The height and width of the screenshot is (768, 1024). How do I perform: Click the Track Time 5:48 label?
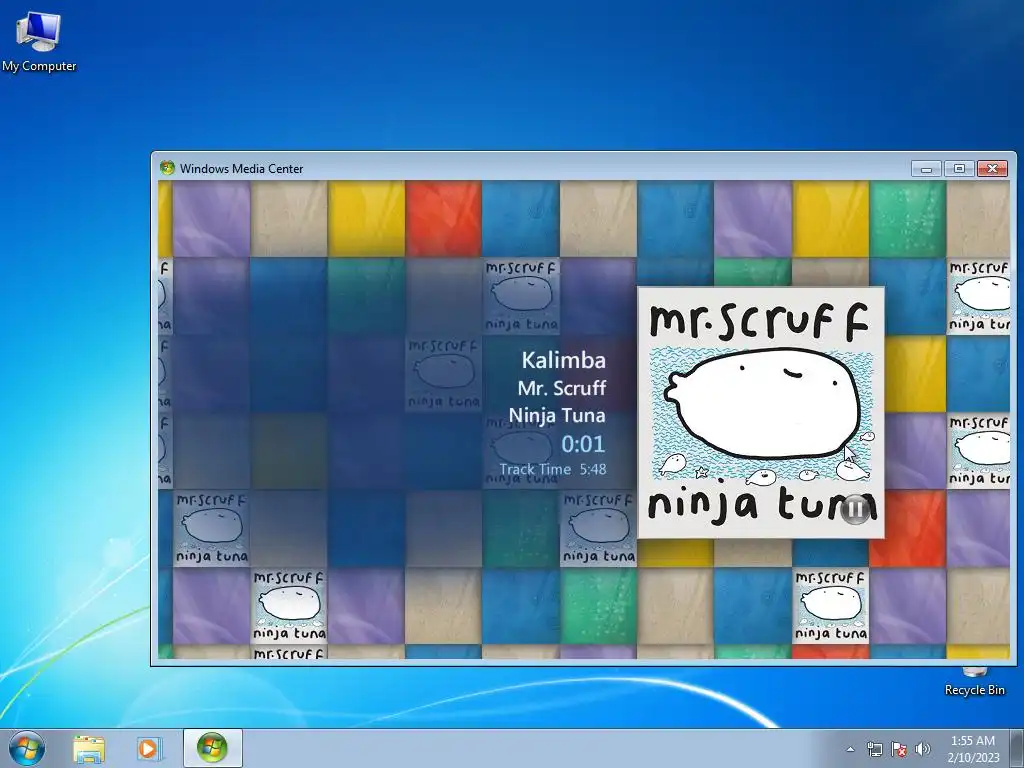tap(552, 469)
